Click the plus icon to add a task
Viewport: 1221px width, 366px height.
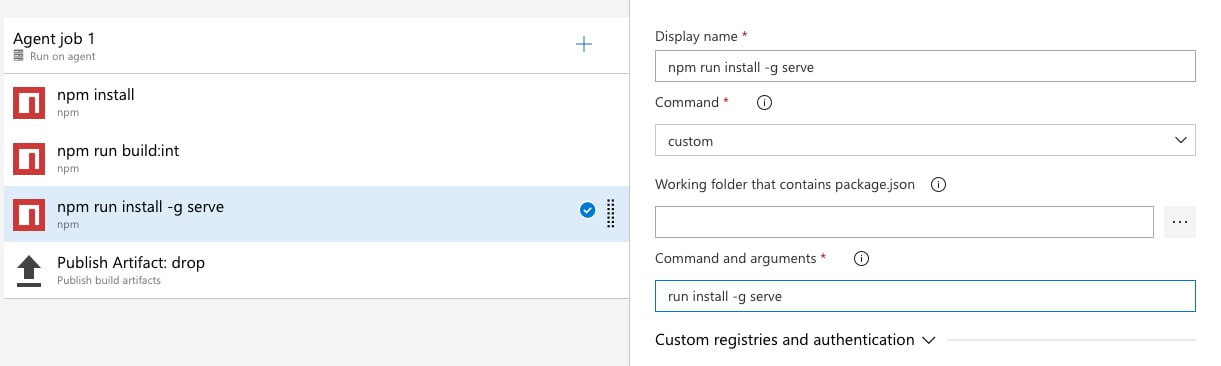(x=585, y=44)
